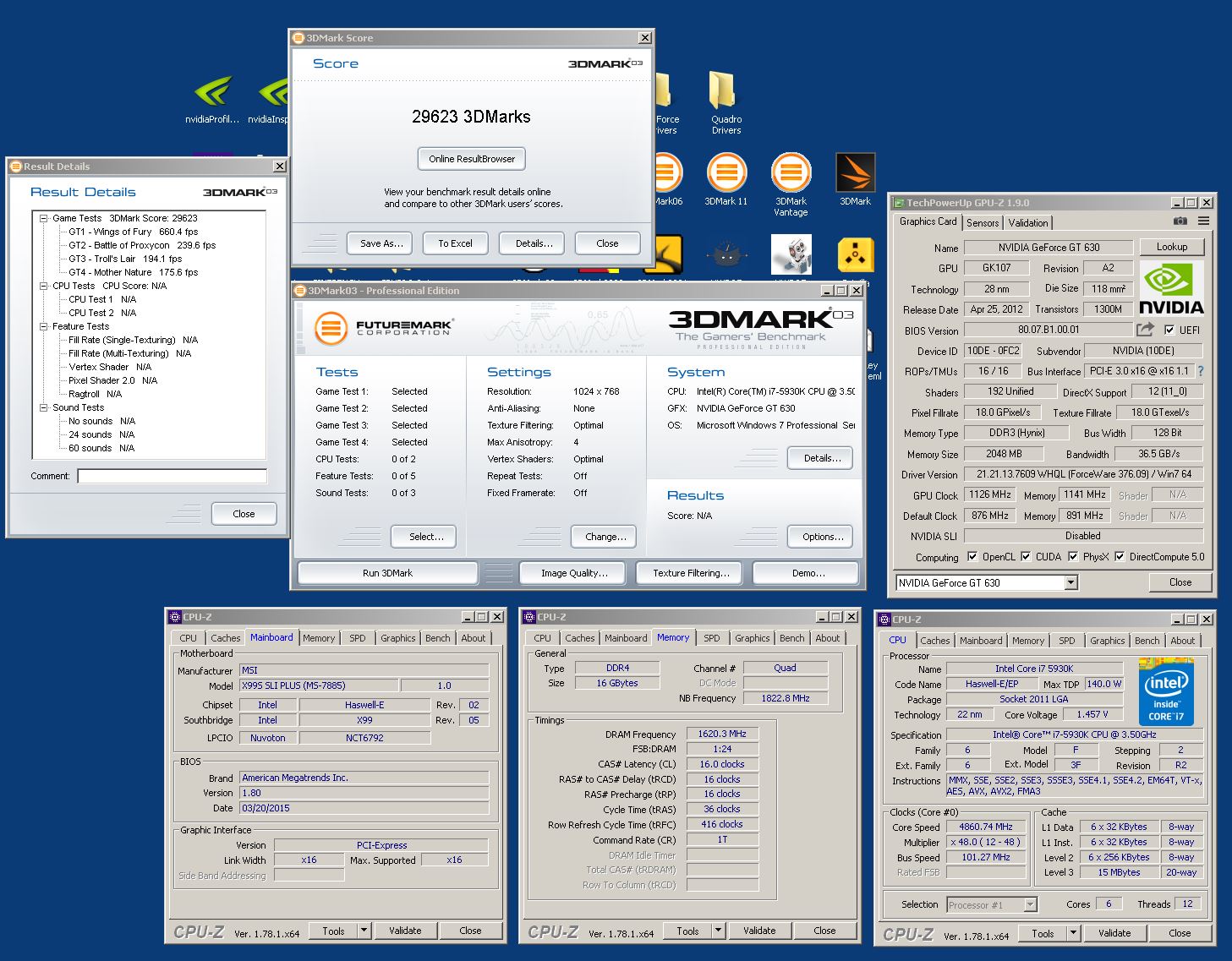Click the DRAM Frequency value 1620.3 MHz
The height and width of the screenshot is (961, 1232).
(721, 734)
